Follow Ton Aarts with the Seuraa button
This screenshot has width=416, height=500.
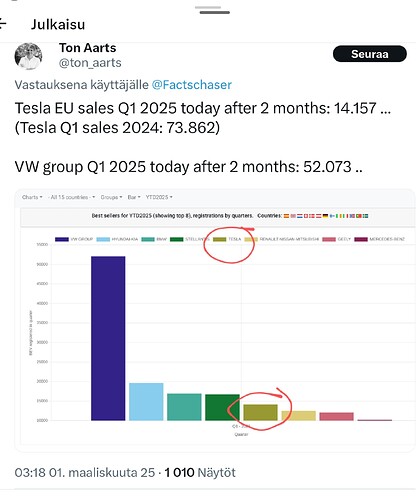click(370, 54)
